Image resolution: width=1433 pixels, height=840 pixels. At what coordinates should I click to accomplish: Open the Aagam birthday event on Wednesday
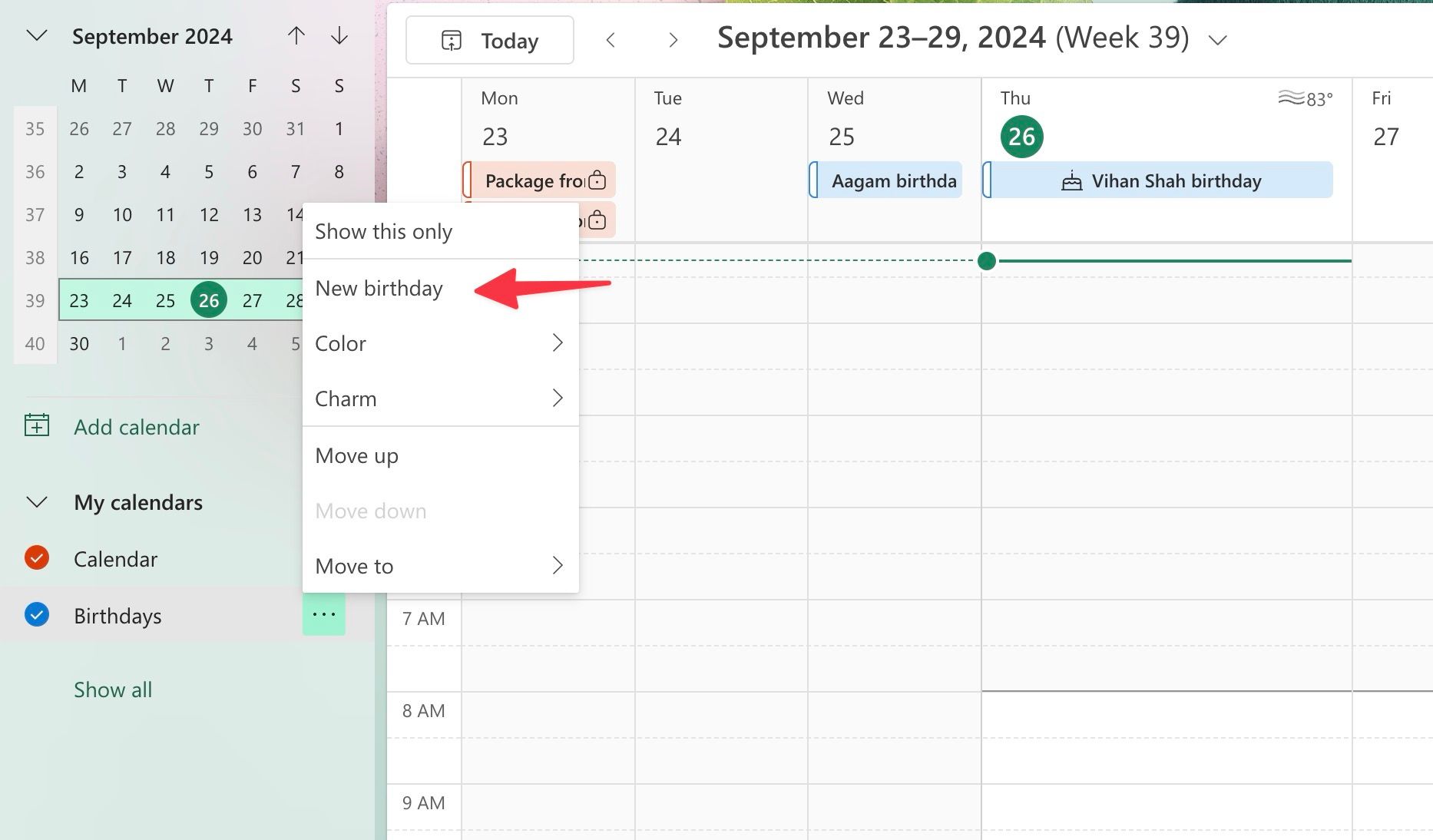(x=885, y=180)
